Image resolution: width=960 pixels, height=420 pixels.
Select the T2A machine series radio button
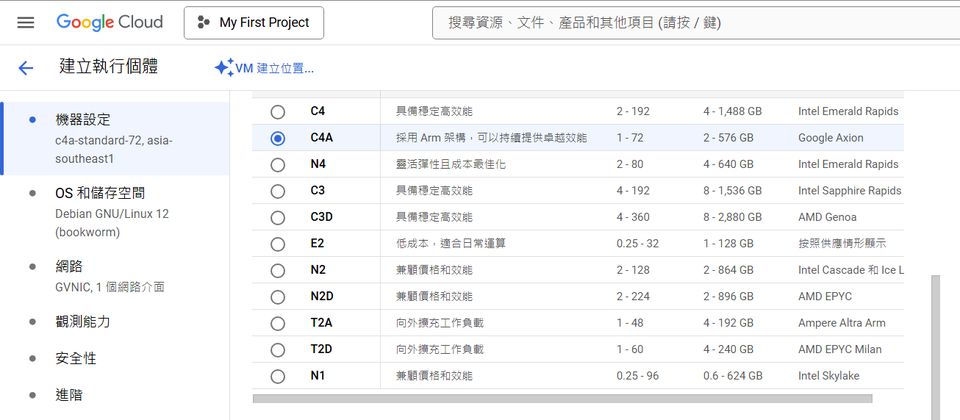coord(278,323)
